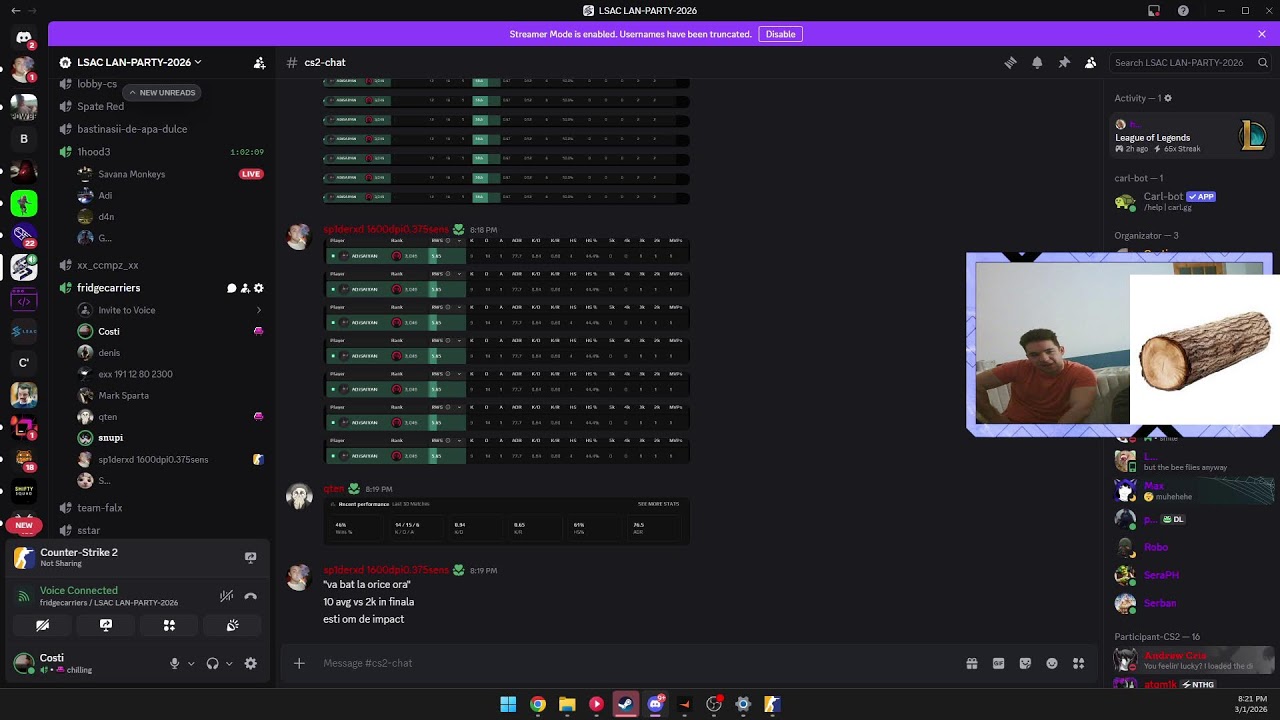Expand LSAC LAN-PARTY-2026 server menu
Screen dimensions: 1280x720
pos(130,62)
